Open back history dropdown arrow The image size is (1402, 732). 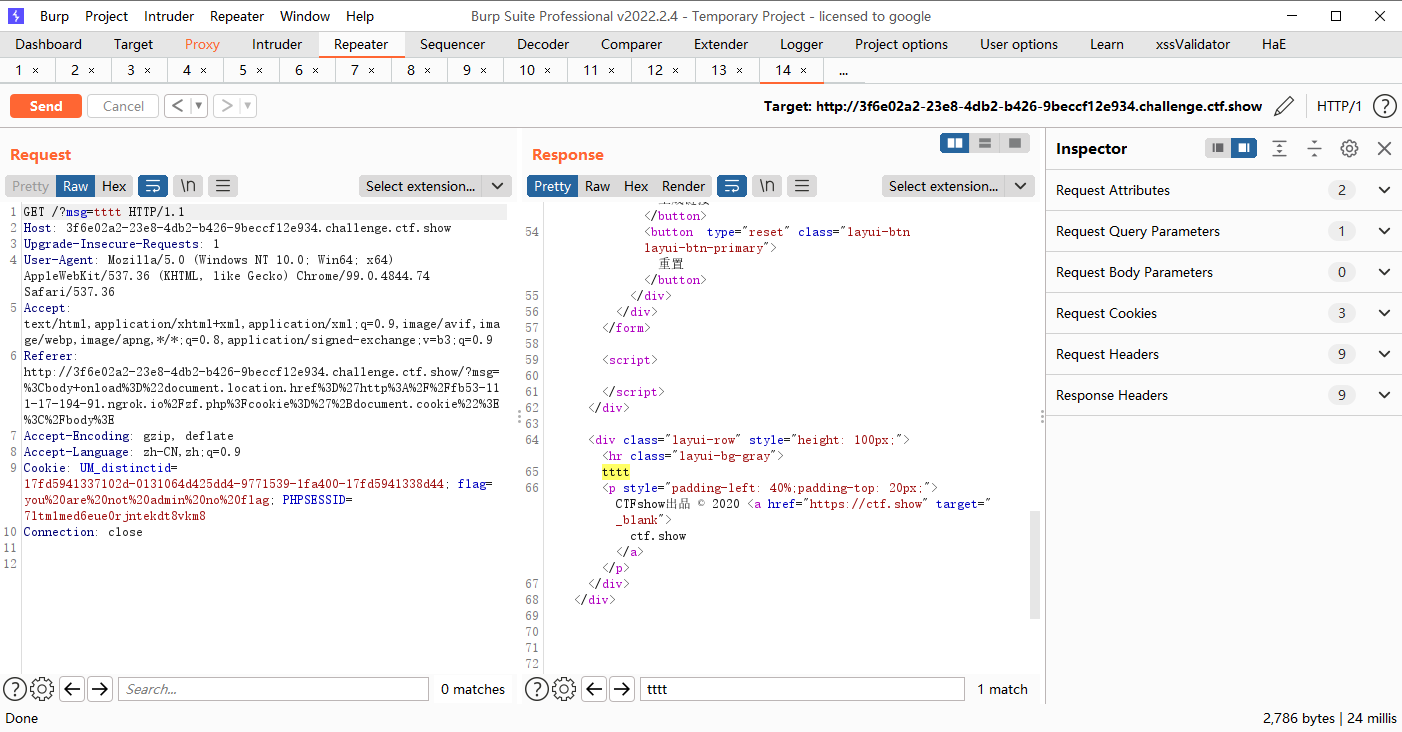click(198, 106)
